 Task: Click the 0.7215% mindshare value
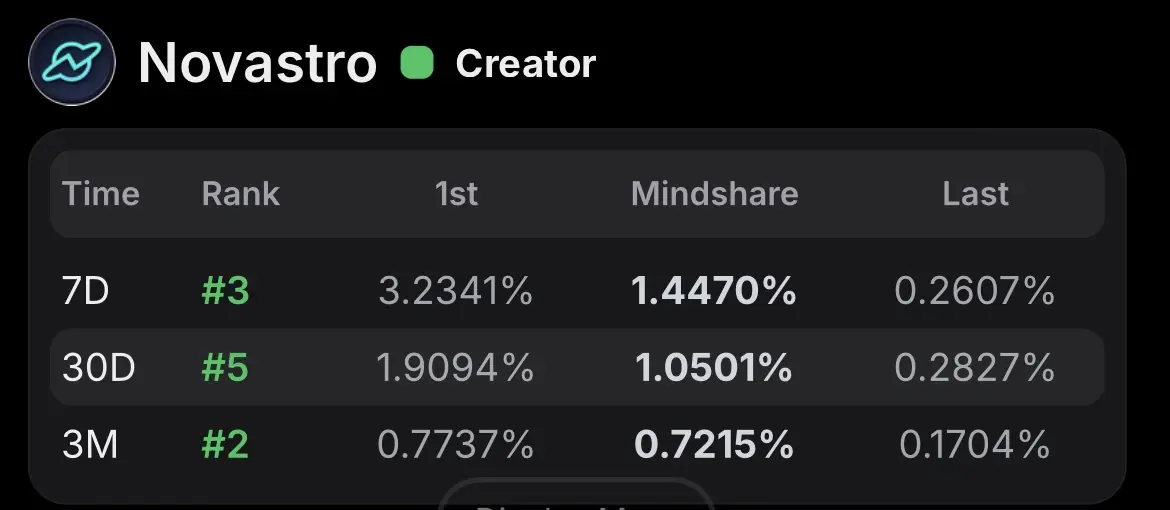713,444
